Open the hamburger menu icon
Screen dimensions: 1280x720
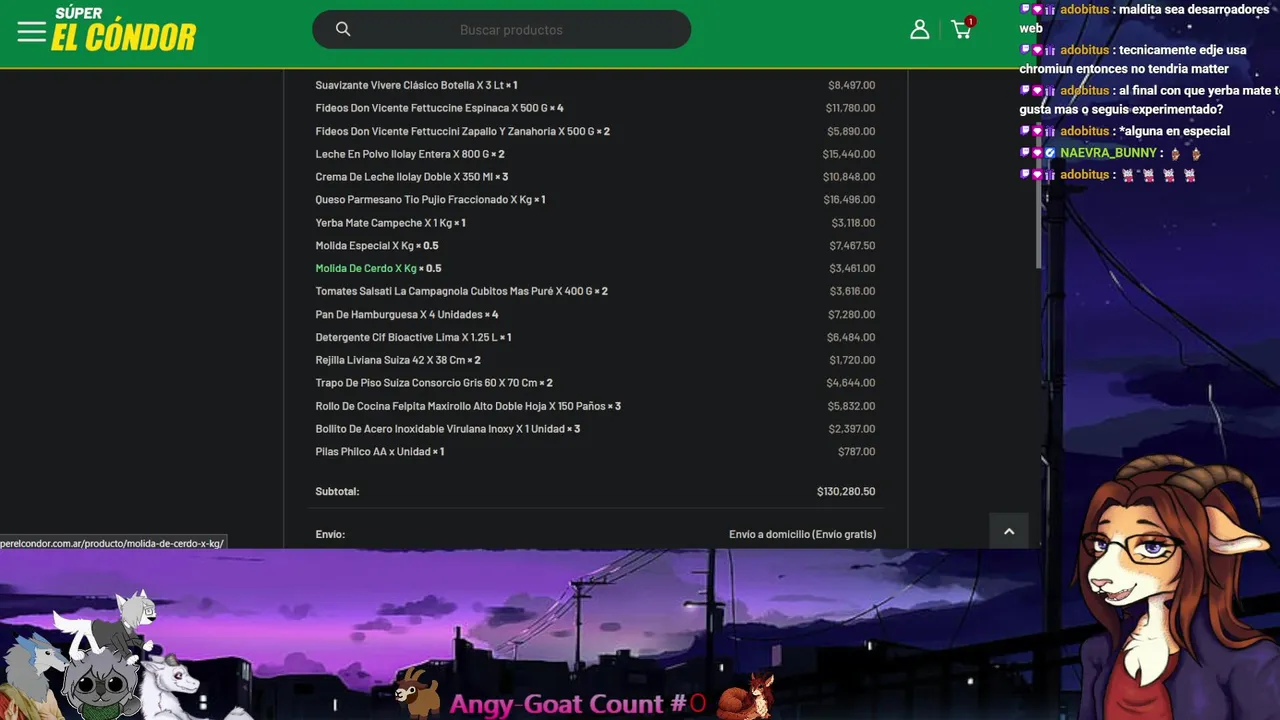[31, 31]
